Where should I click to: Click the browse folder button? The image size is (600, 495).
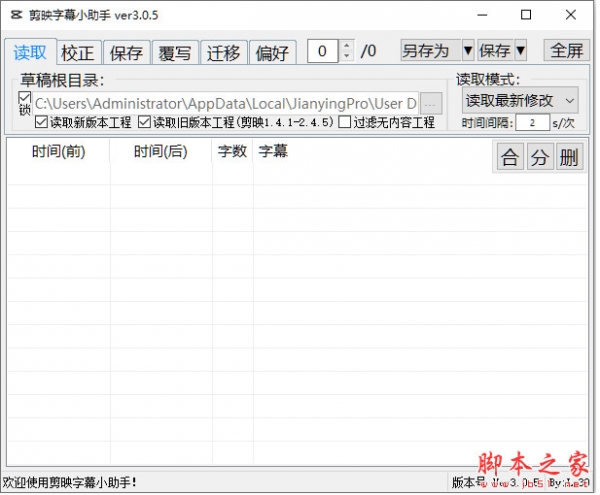(432, 104)
